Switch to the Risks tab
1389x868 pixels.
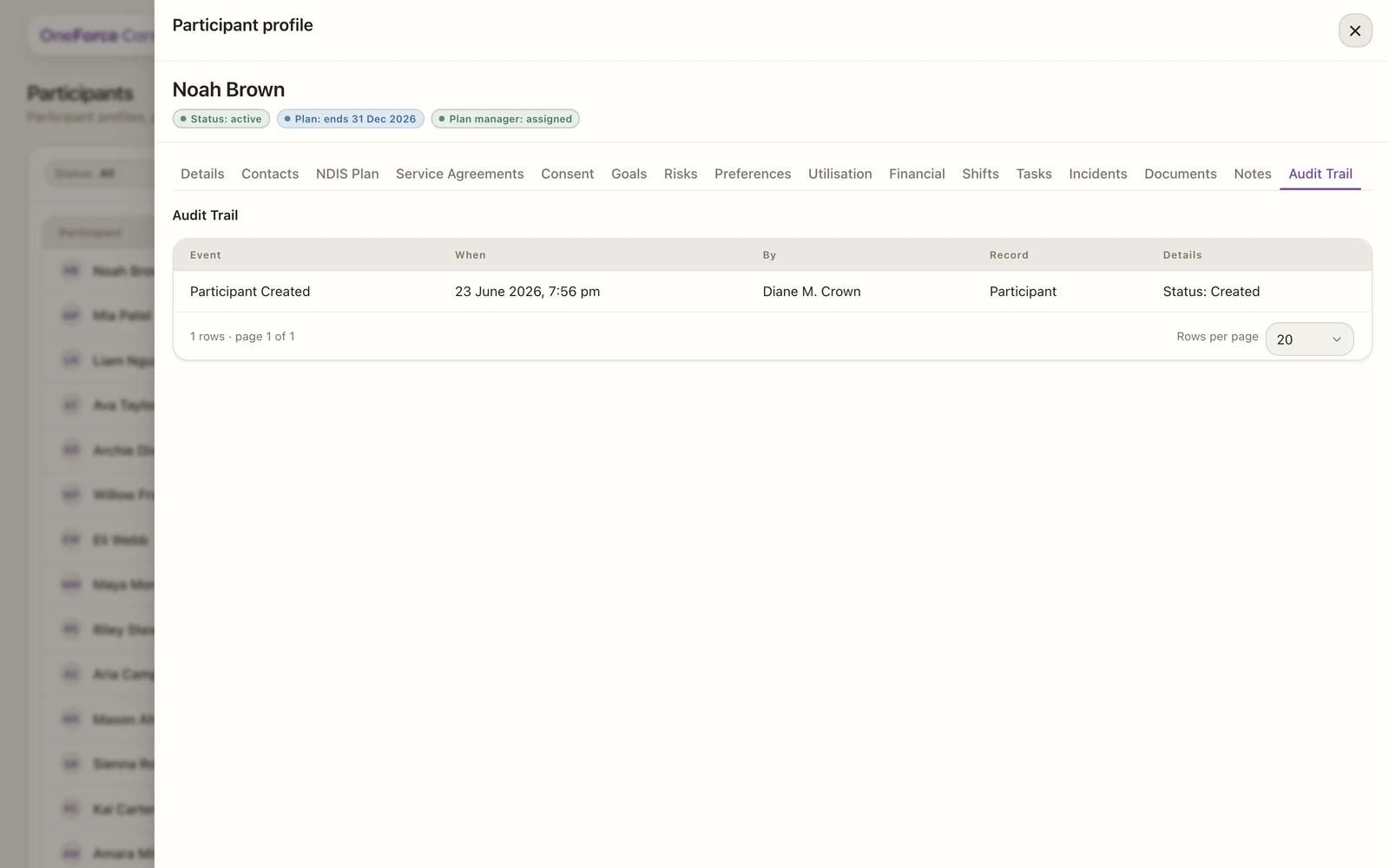point(681,174)
